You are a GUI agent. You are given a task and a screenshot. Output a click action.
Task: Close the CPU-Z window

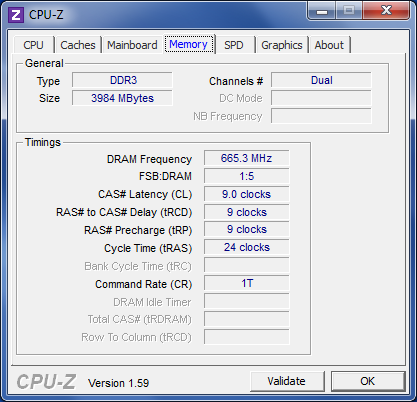pyautogui.click(x=386, y=11)
